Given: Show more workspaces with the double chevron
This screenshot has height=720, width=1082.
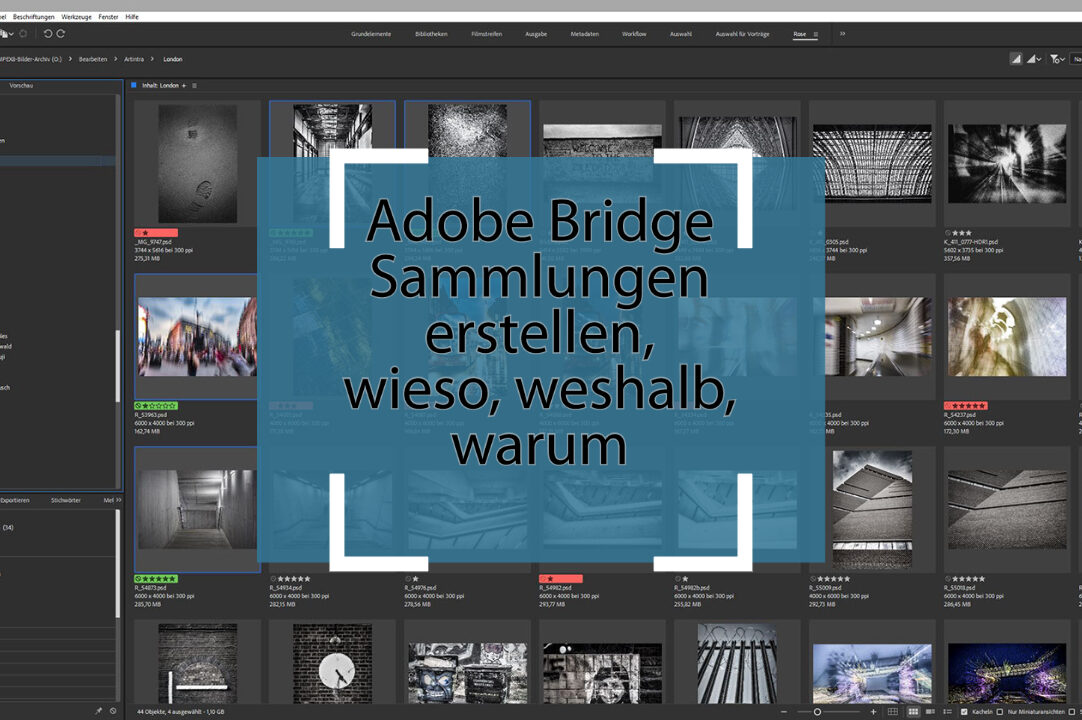Looking at the screenshot, I should click(x=843, y=34).
